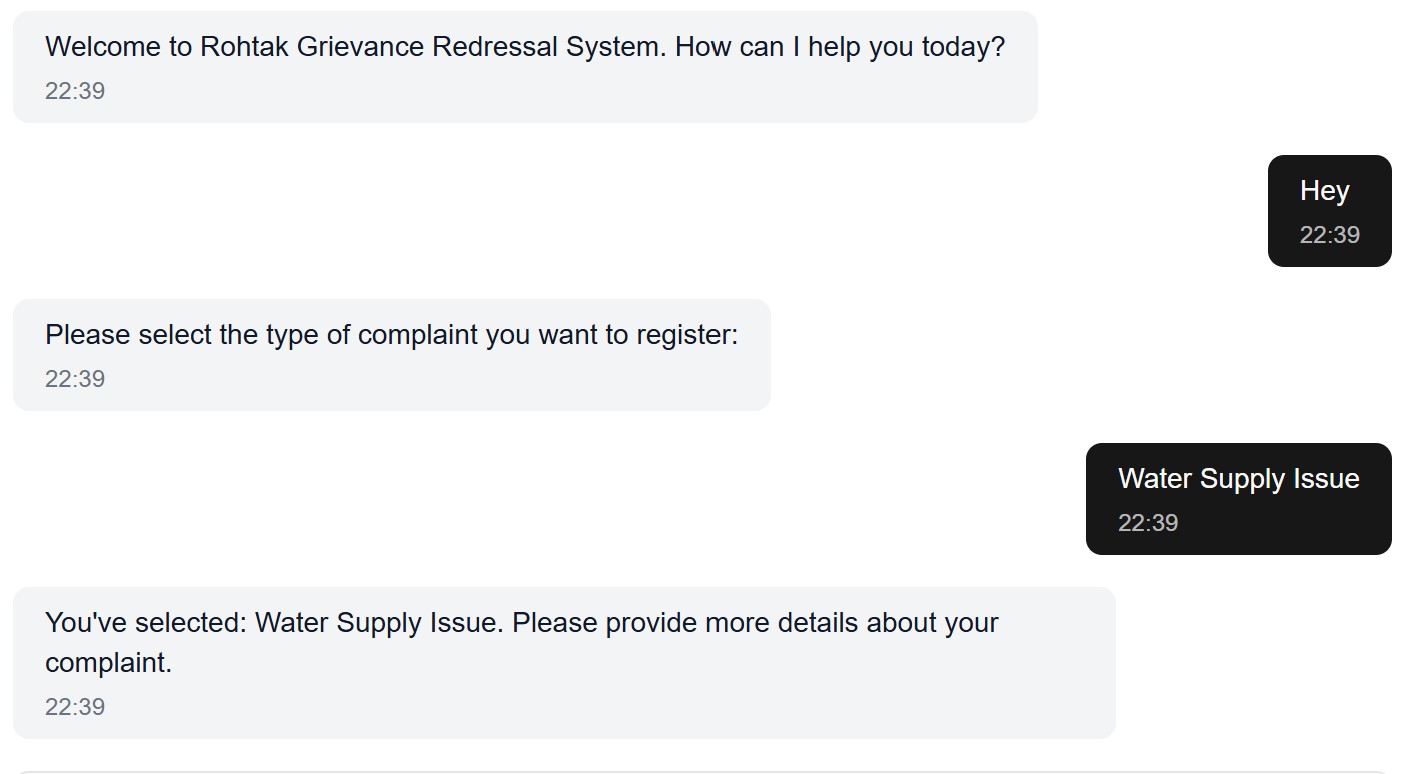Click the 'You've selected' confirmation message bubble
The width and height of the screenshot is (1422, 774).
tap(563, 662)
